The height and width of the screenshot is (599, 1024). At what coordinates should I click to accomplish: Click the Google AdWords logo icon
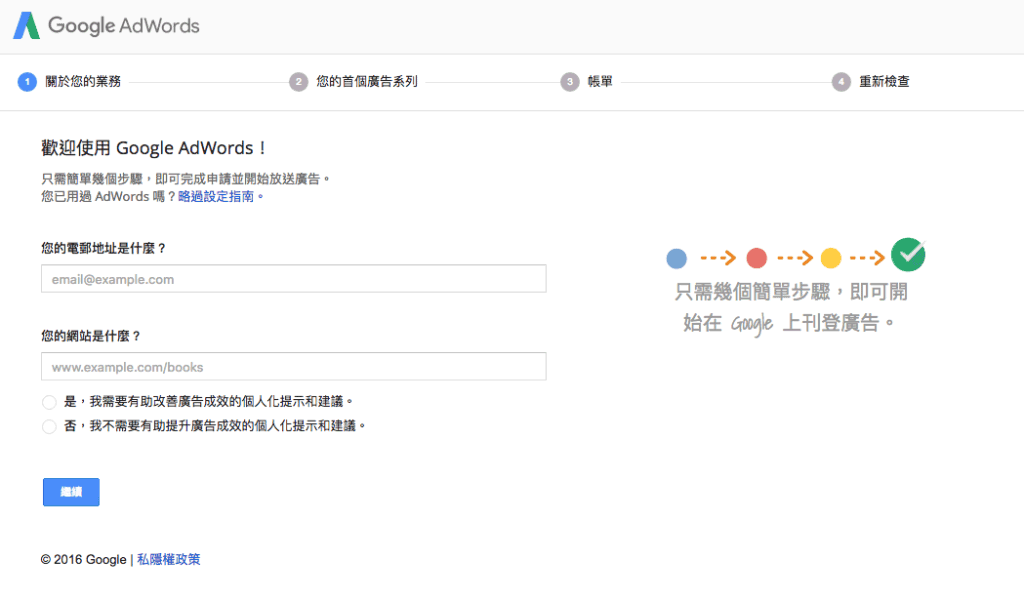pyautogui.click(x=27, y=25)
